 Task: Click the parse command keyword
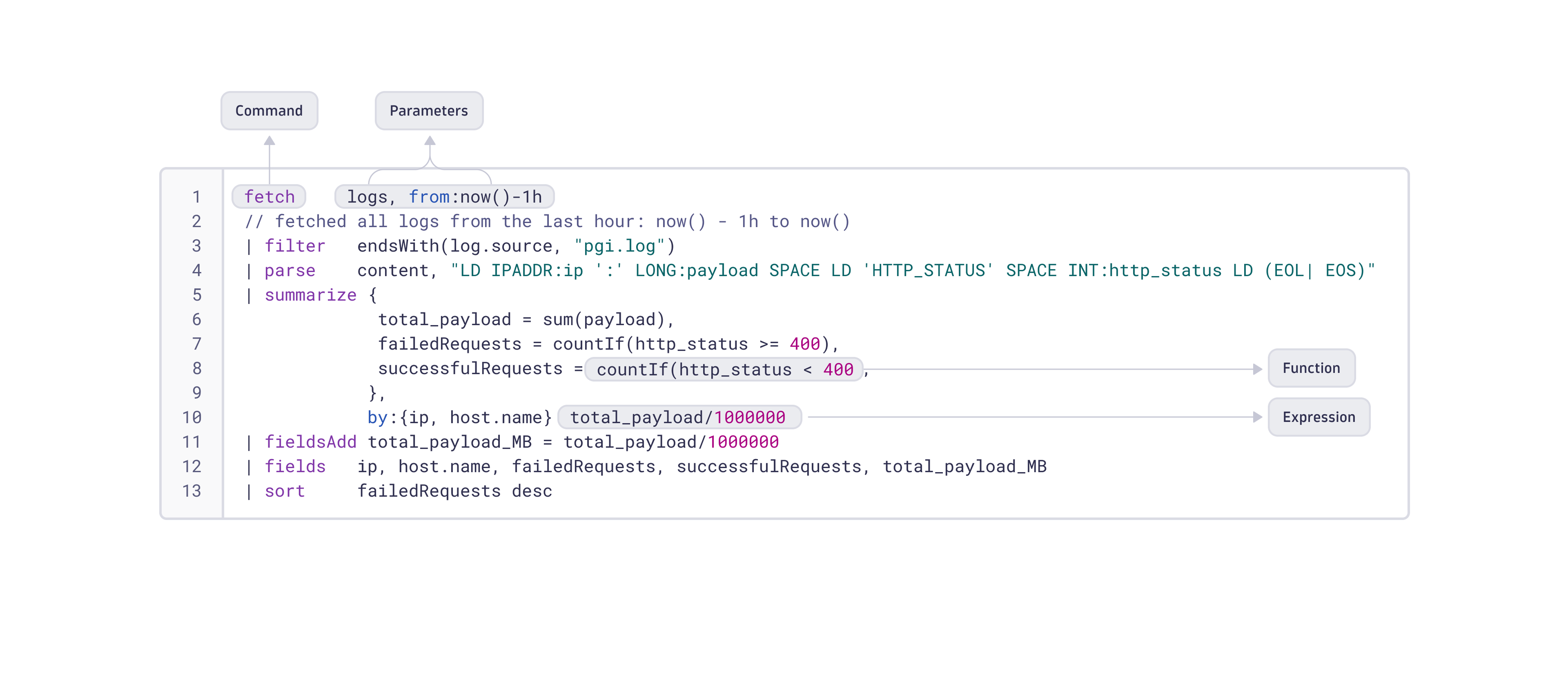tap(290, 270)
